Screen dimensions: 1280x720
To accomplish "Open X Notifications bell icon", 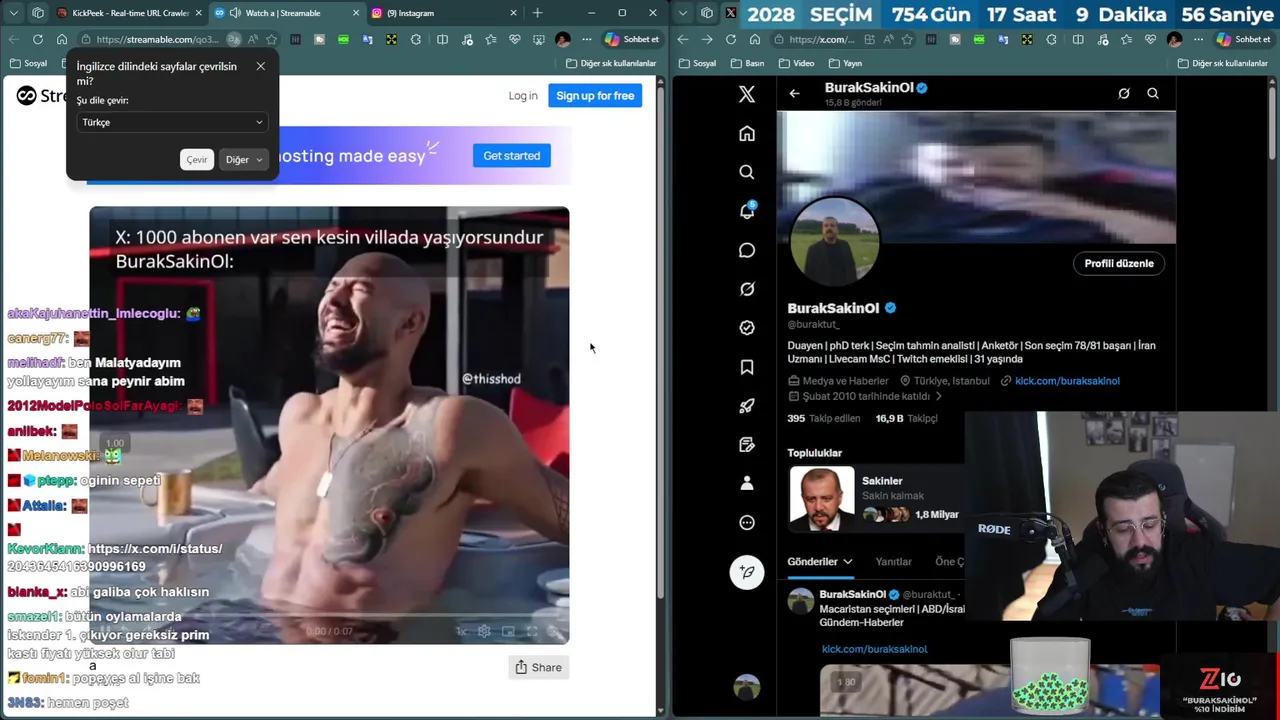I will pos(747,211).
